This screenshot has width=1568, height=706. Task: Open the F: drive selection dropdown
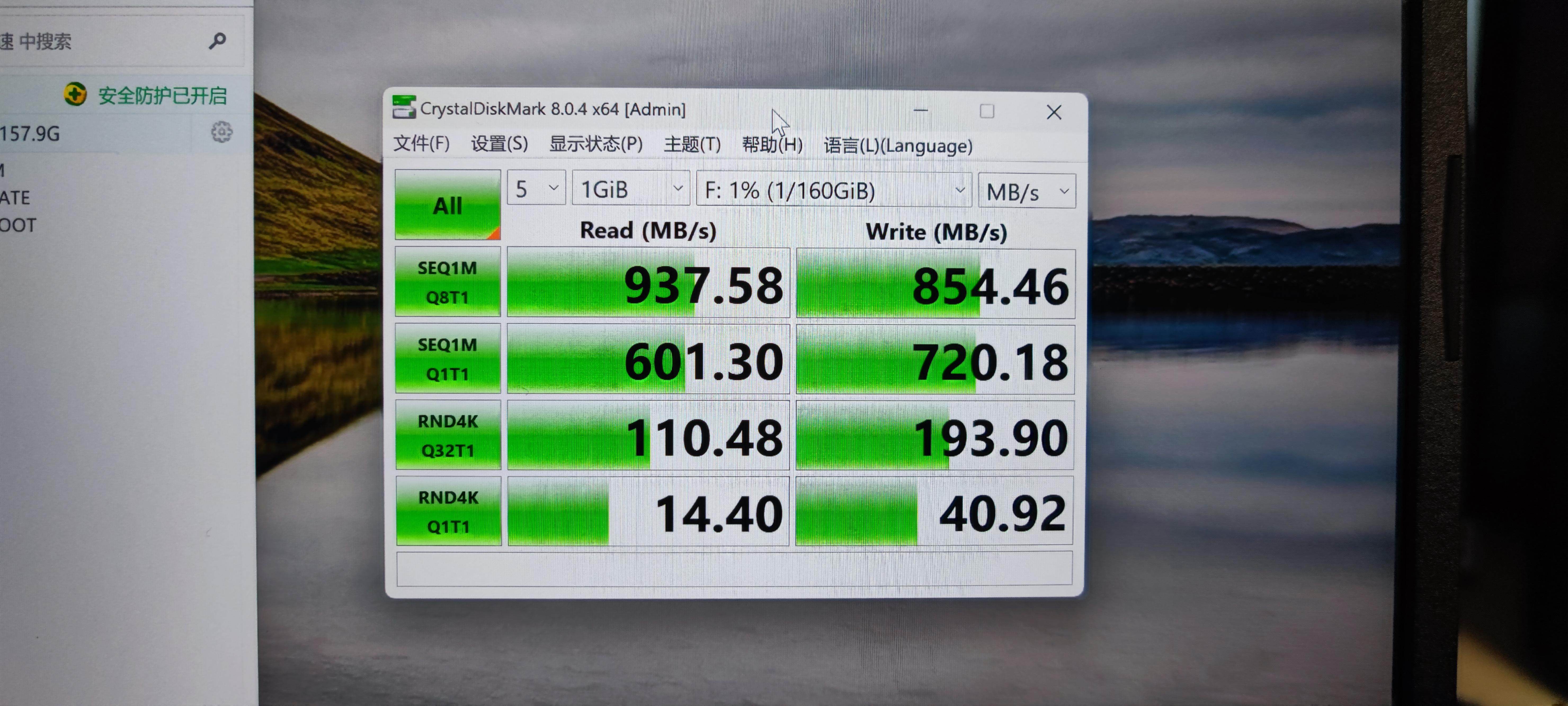click(x=833, y=191)
